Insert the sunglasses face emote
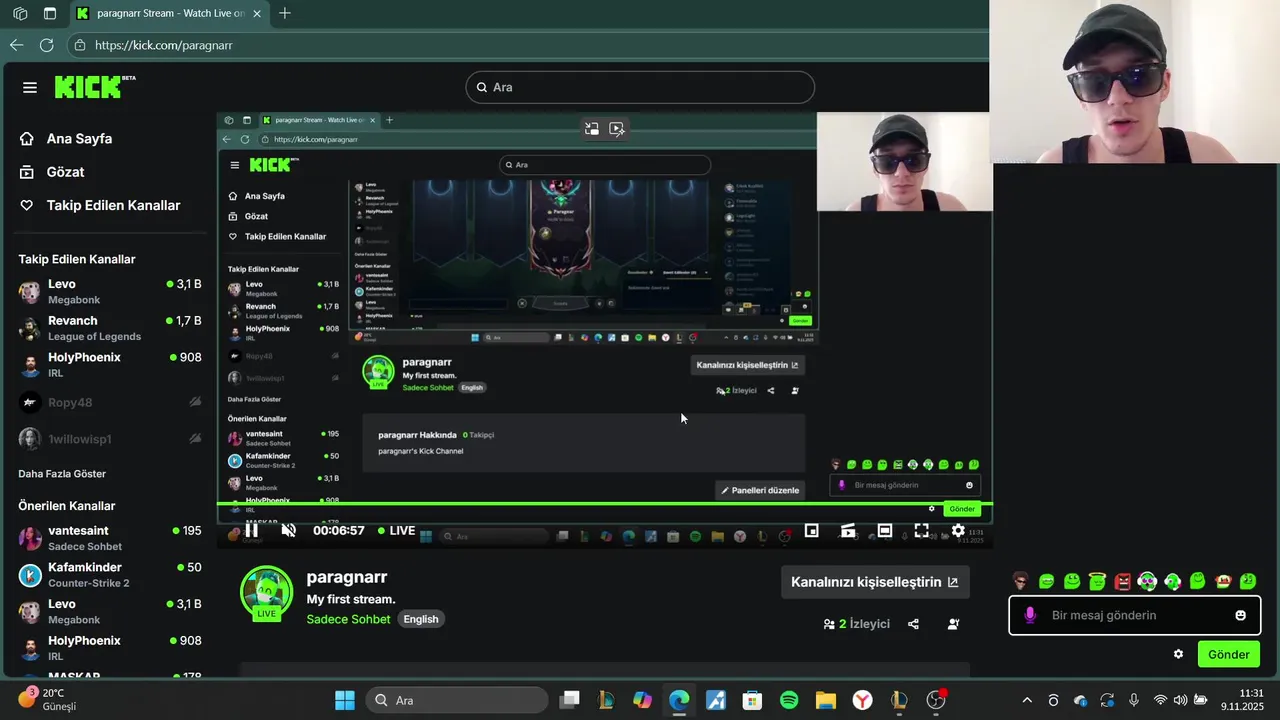1280x720 pixels. click(x=1020, y=581)
